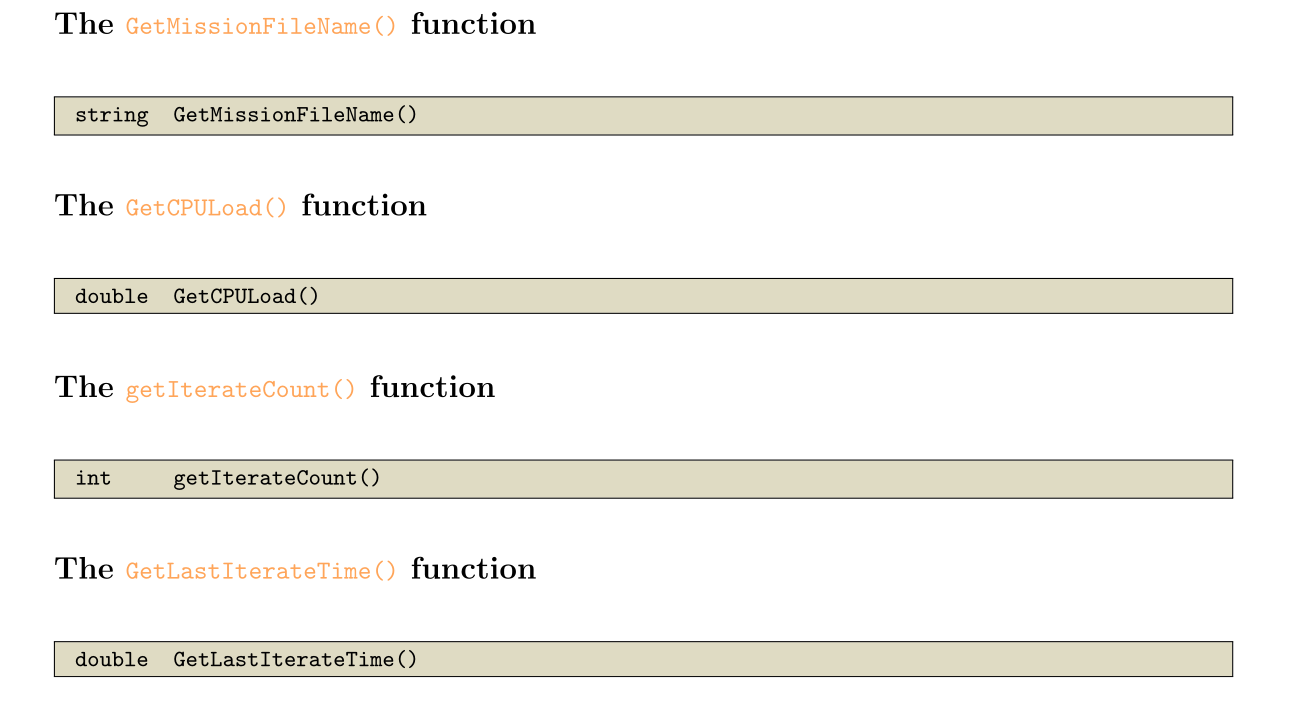This screenshot has height=712, width=1293.
Task: Click GetLastIterateTime() inside the shaded code box
Action: point(295,659)
